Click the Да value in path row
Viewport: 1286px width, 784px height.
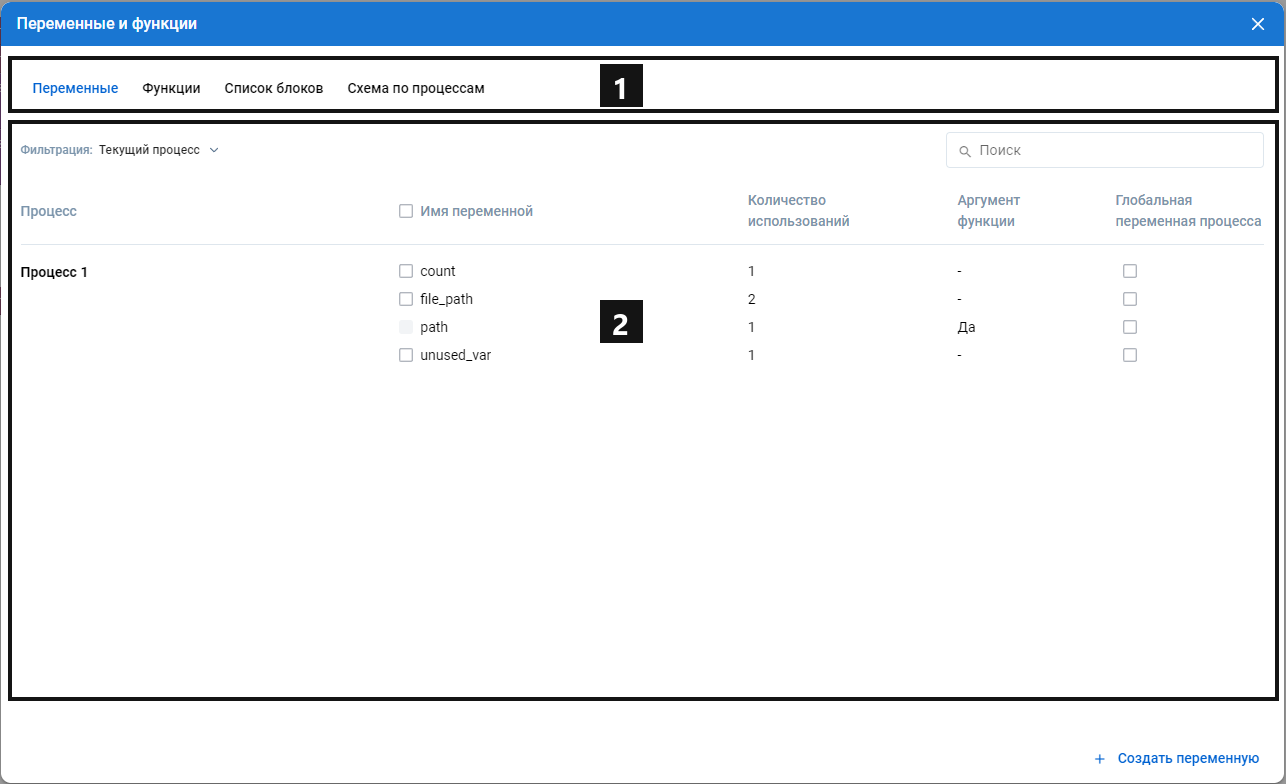point(966,327)
